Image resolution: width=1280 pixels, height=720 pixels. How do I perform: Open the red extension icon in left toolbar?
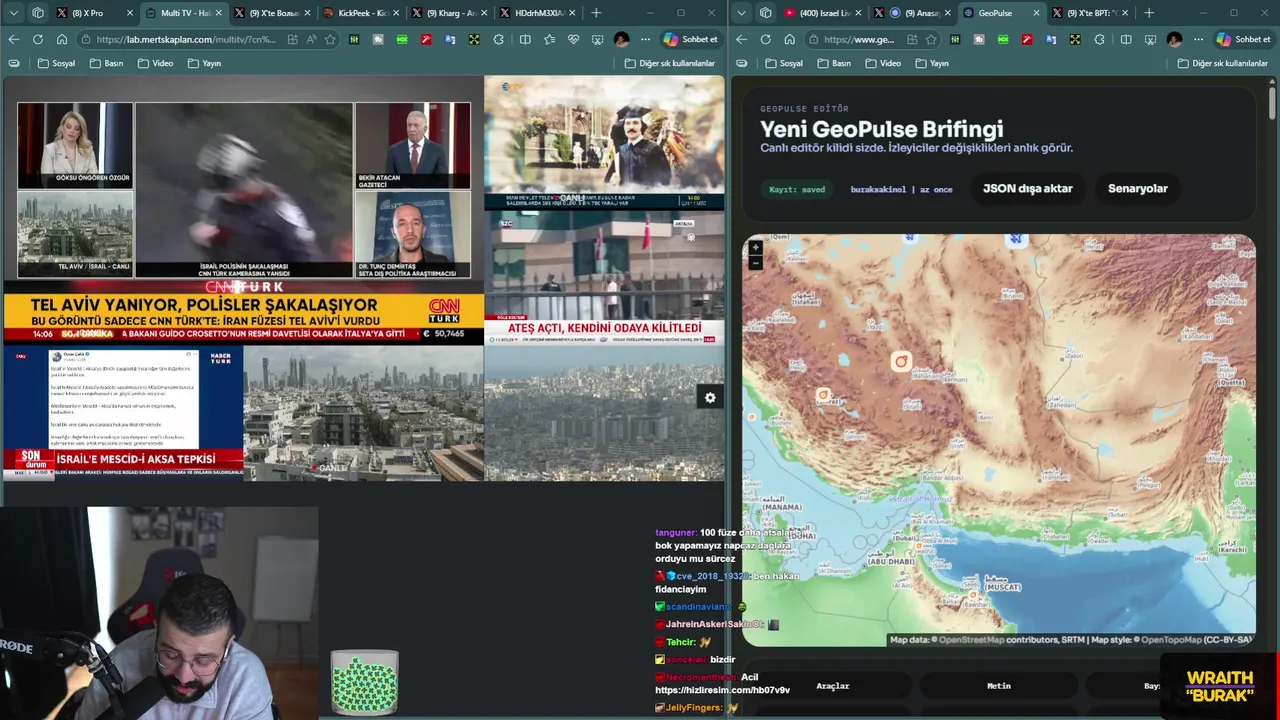point(426,39)
